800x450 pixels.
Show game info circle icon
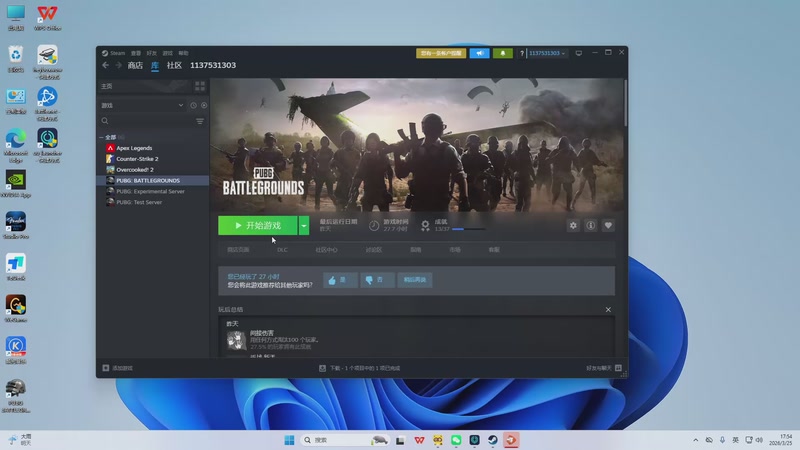tap(590, 226)
